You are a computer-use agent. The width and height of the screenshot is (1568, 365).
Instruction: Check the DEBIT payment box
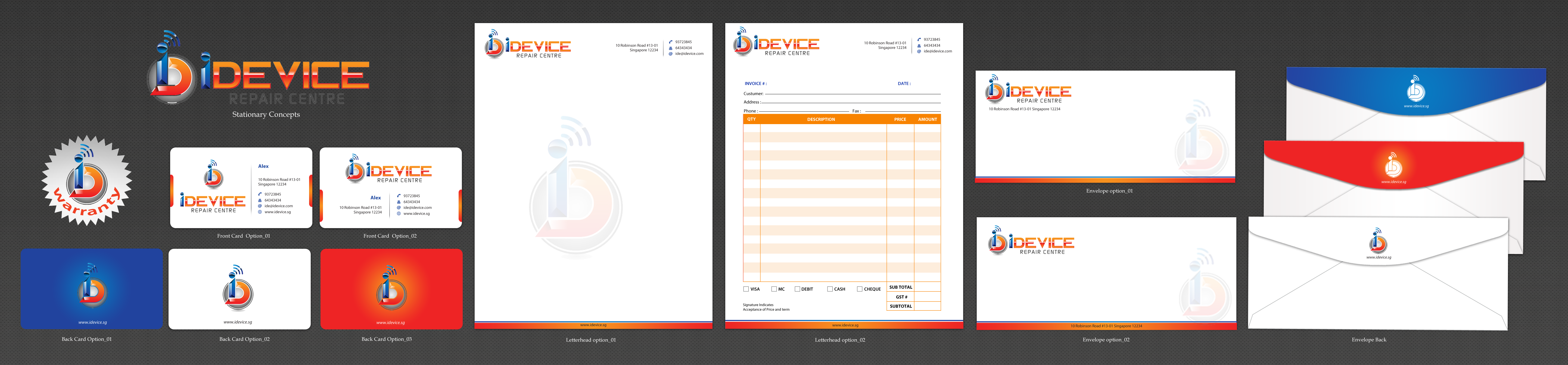click(x=797, y=289)
